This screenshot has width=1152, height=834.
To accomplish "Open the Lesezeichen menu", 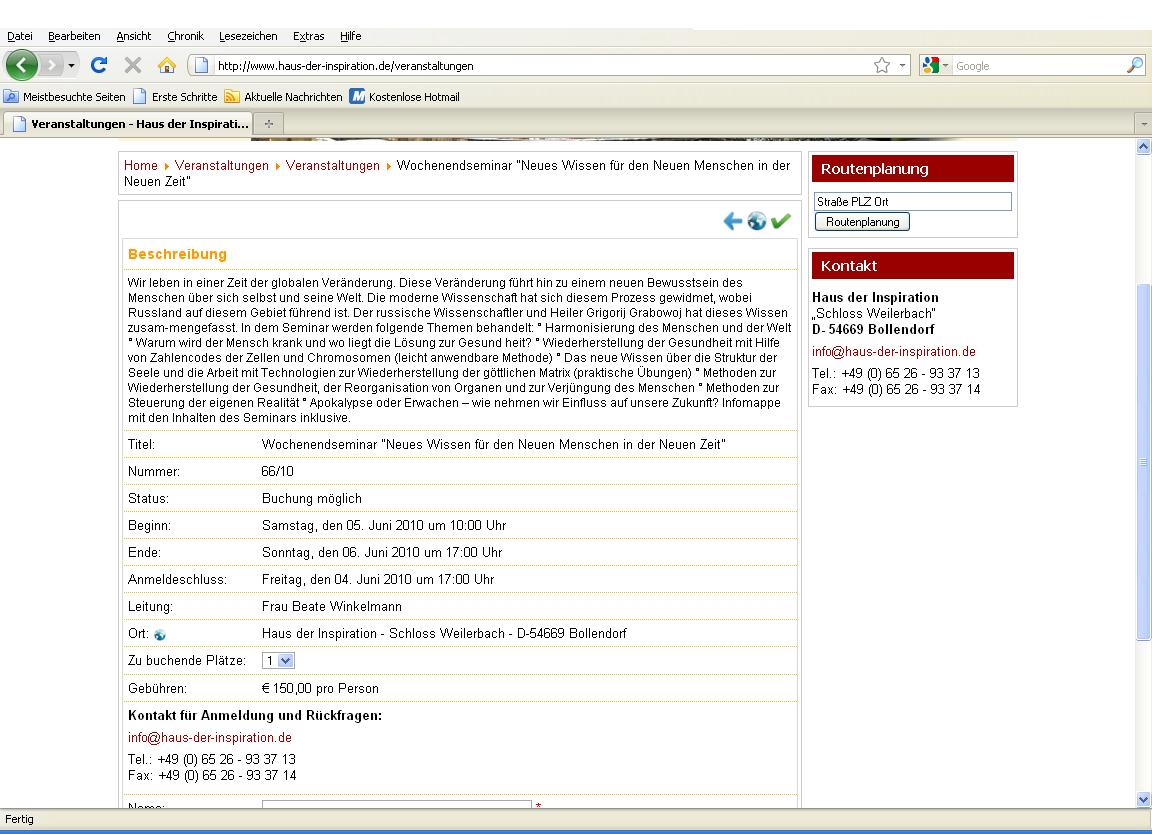I will point(248,36).
